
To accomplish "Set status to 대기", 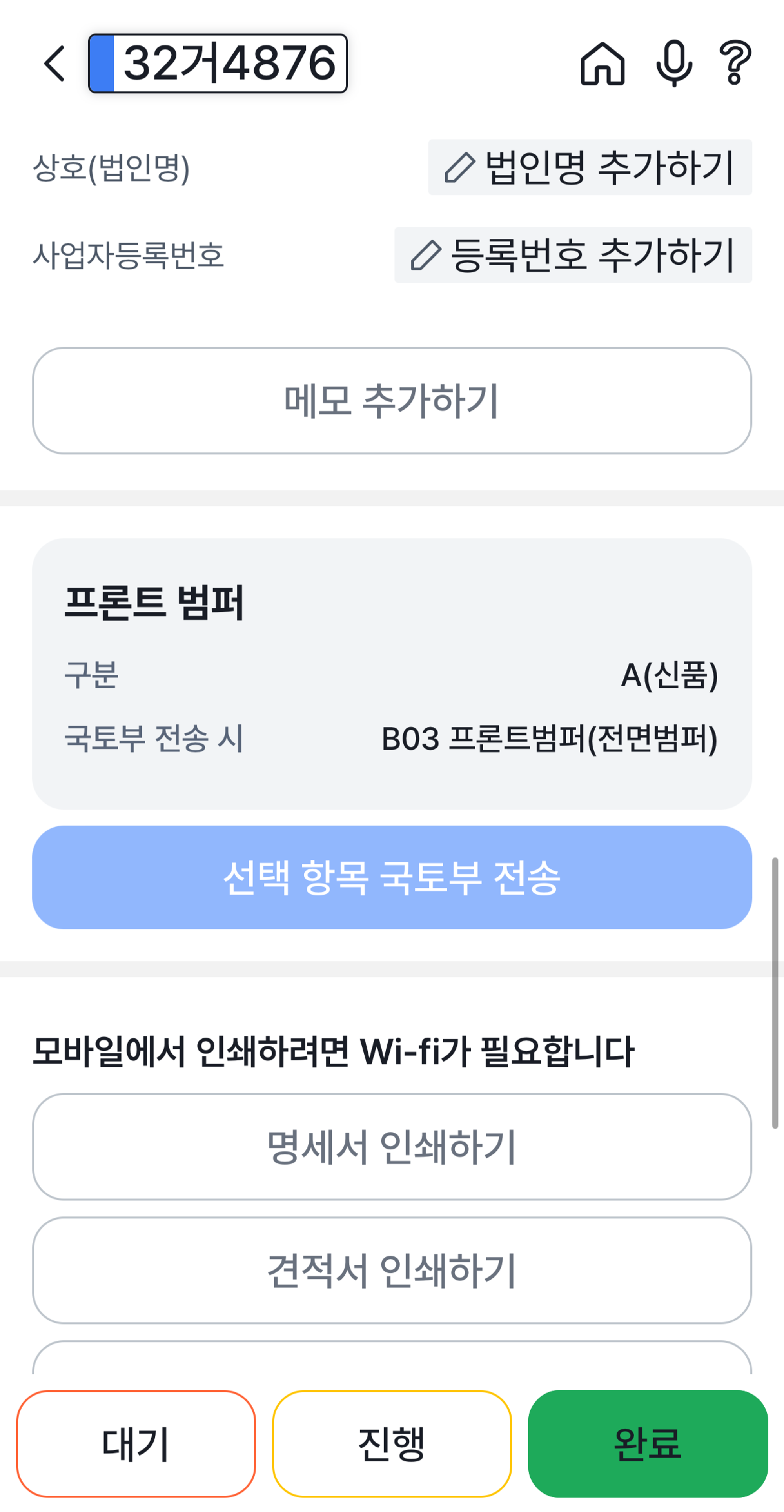I will [136, 1444].
